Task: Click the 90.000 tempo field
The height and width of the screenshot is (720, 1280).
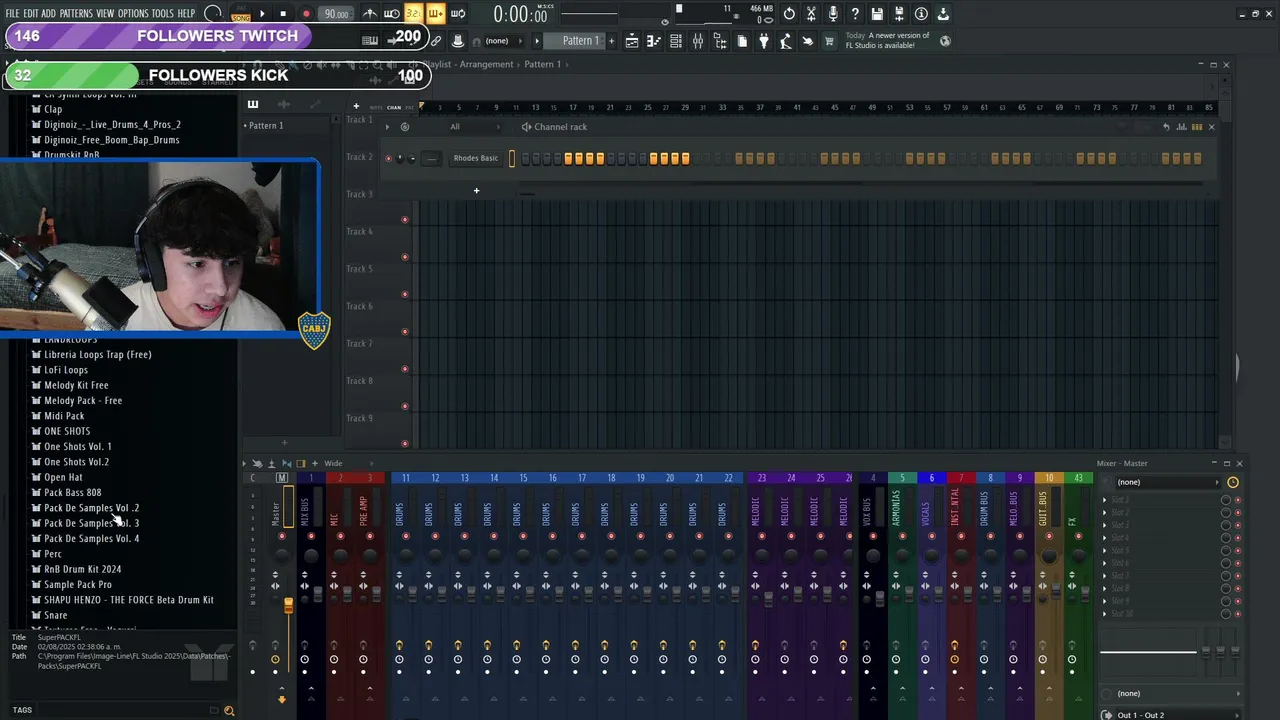Action: pyautogui.click(x=336, y=14)
